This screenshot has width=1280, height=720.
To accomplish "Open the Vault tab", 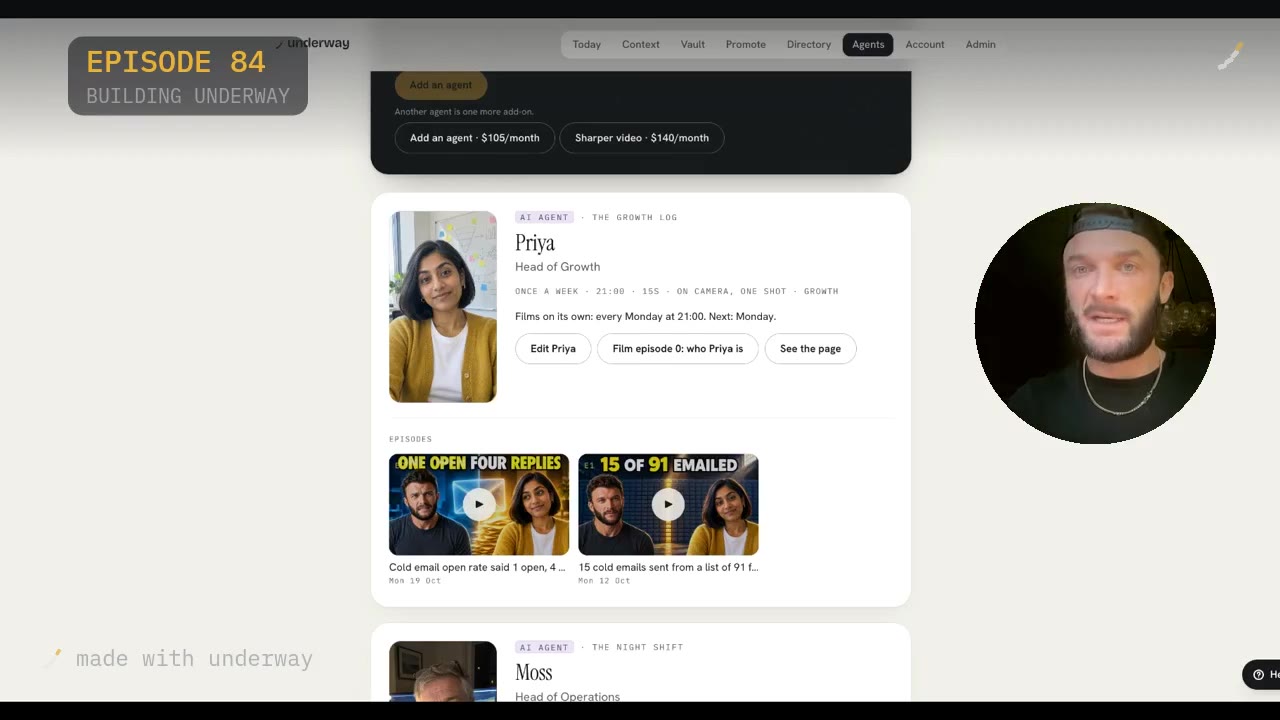I will pyautogui.click(x=693, y=44).
